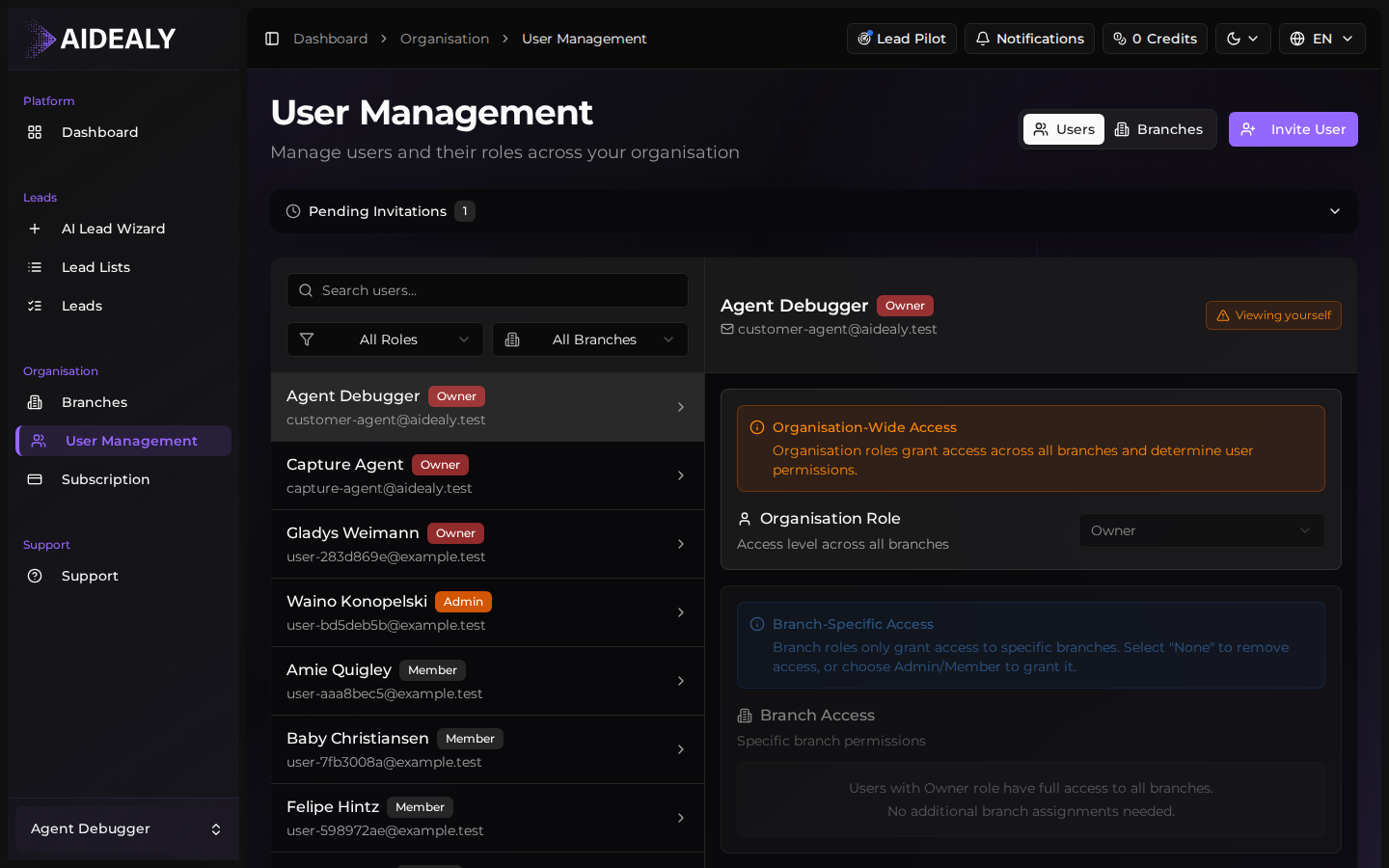The image size is (1389, 868).
Task: Toggle the sidebar panel icon
Action: click(x=272, y=39)
